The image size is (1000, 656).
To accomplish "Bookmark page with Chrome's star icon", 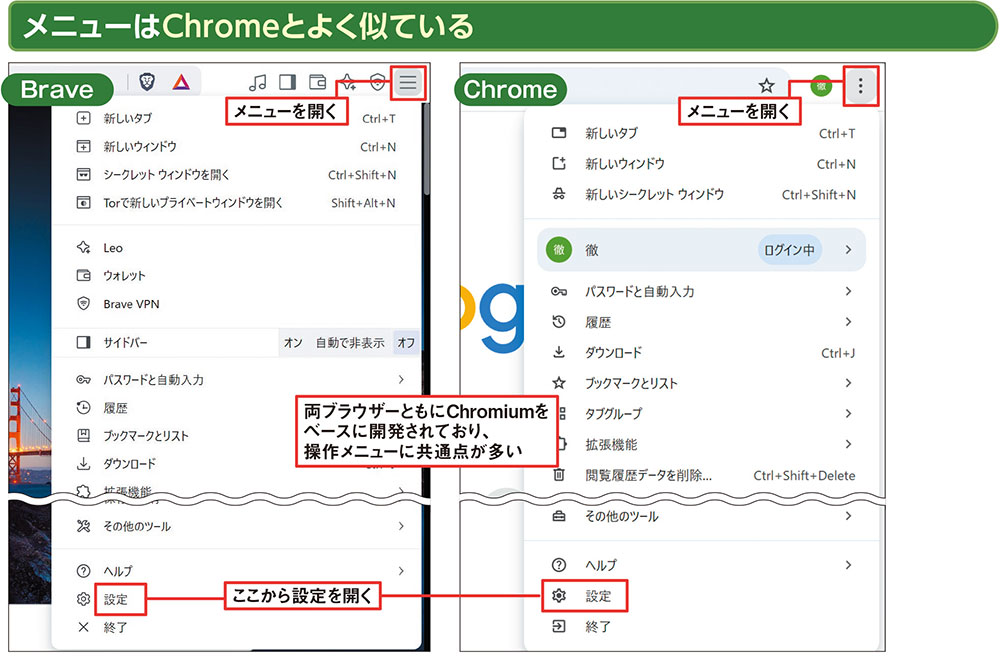I will (x=766, y=86).
